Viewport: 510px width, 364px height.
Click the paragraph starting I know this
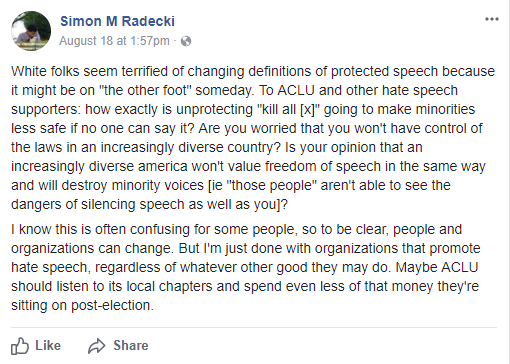[246, 267]
